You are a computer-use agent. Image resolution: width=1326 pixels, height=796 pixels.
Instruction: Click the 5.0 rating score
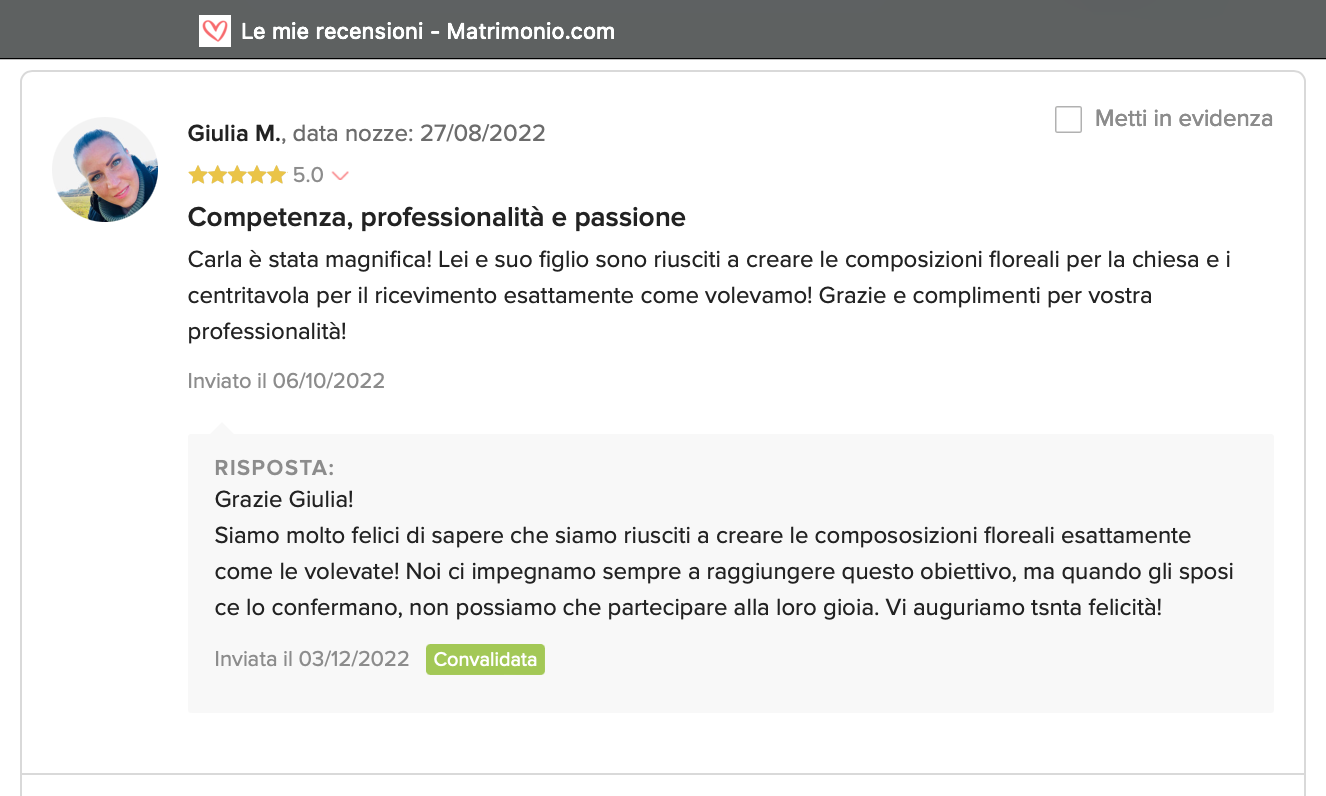point(308,176)
